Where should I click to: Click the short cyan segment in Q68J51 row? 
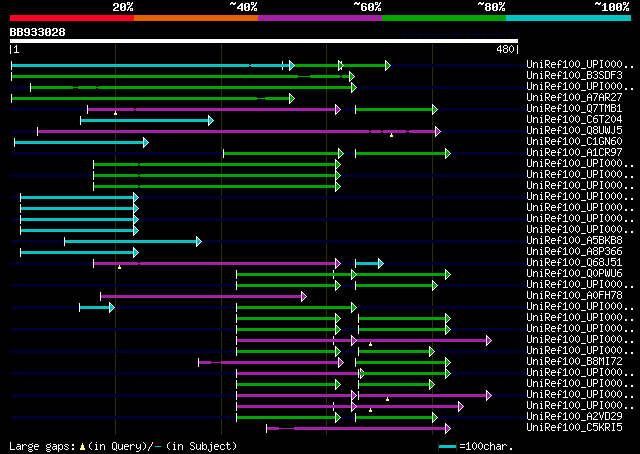tap(367, 263)
